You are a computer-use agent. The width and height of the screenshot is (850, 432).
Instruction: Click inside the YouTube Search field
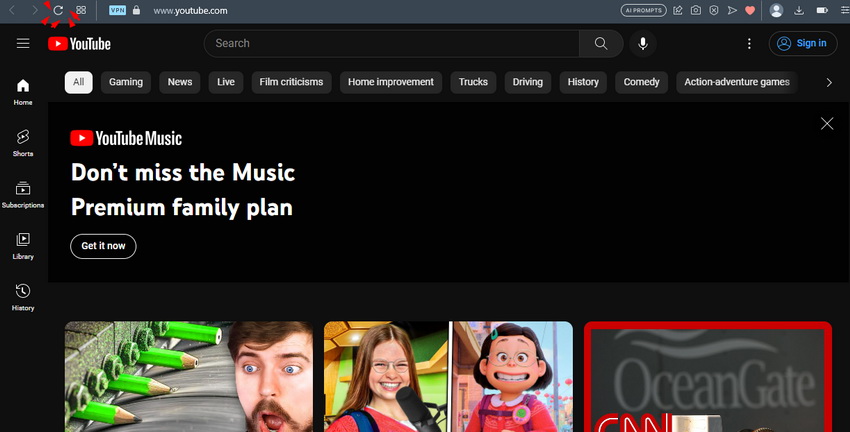tap(391, 43)
